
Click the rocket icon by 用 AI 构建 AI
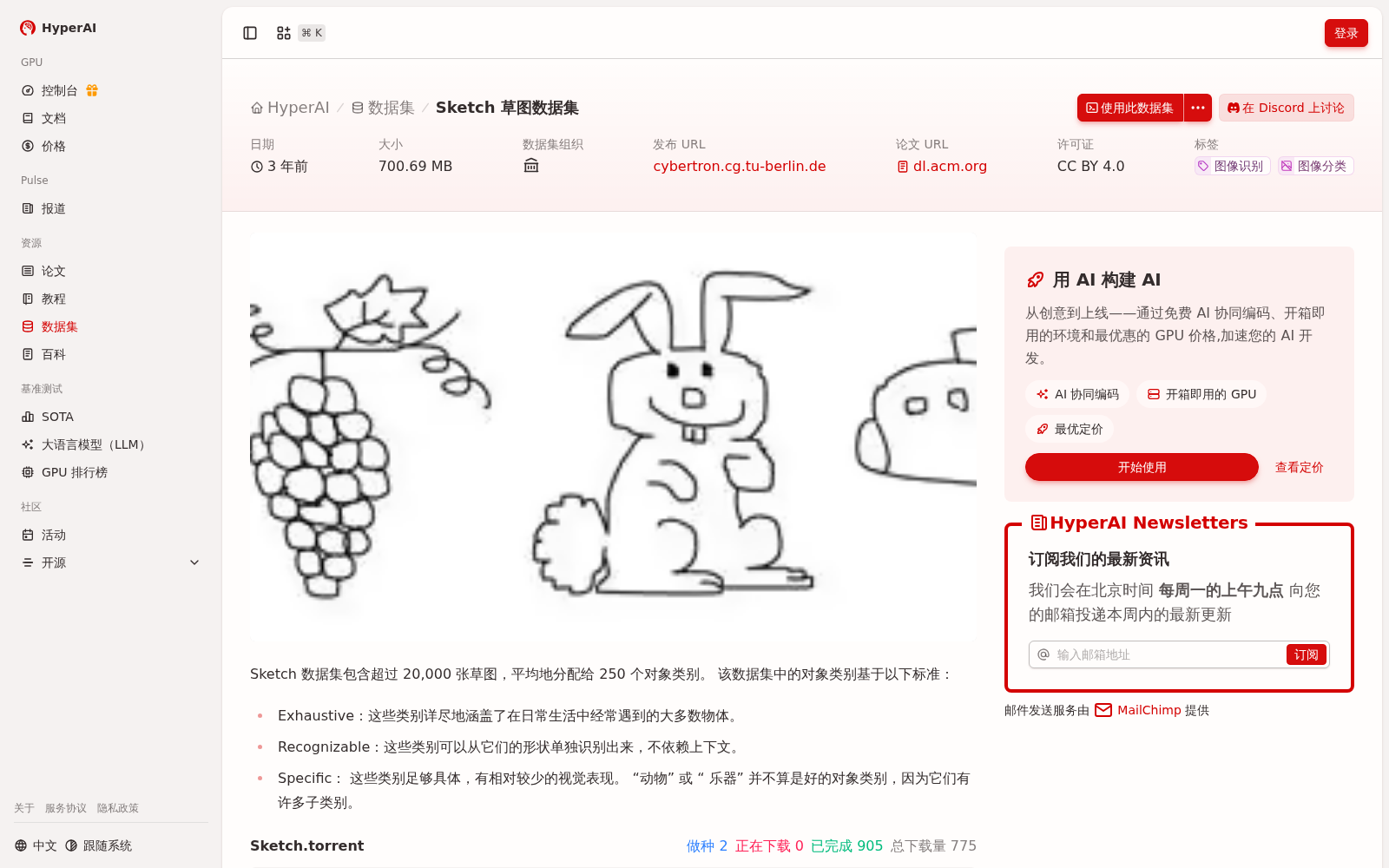point(1035,279)
